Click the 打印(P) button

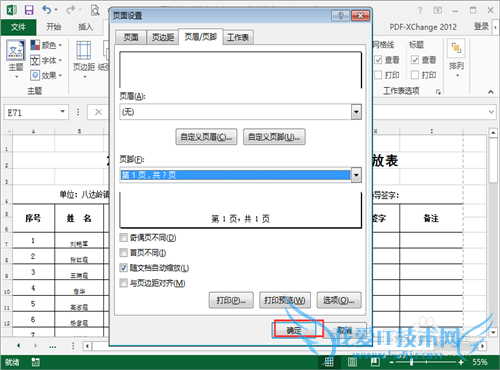click(x=231, y=301)
